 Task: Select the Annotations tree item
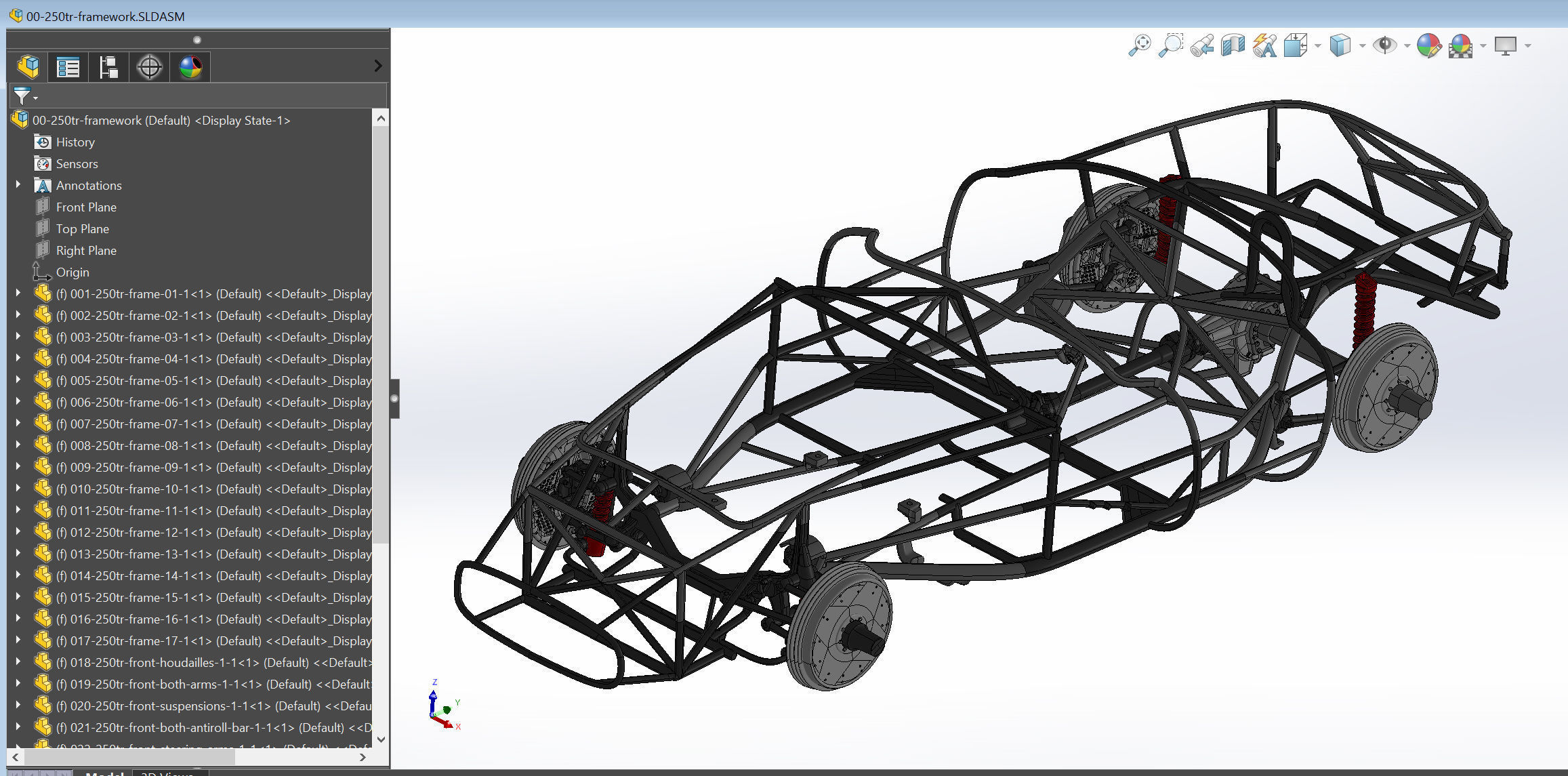click(89, 186)
